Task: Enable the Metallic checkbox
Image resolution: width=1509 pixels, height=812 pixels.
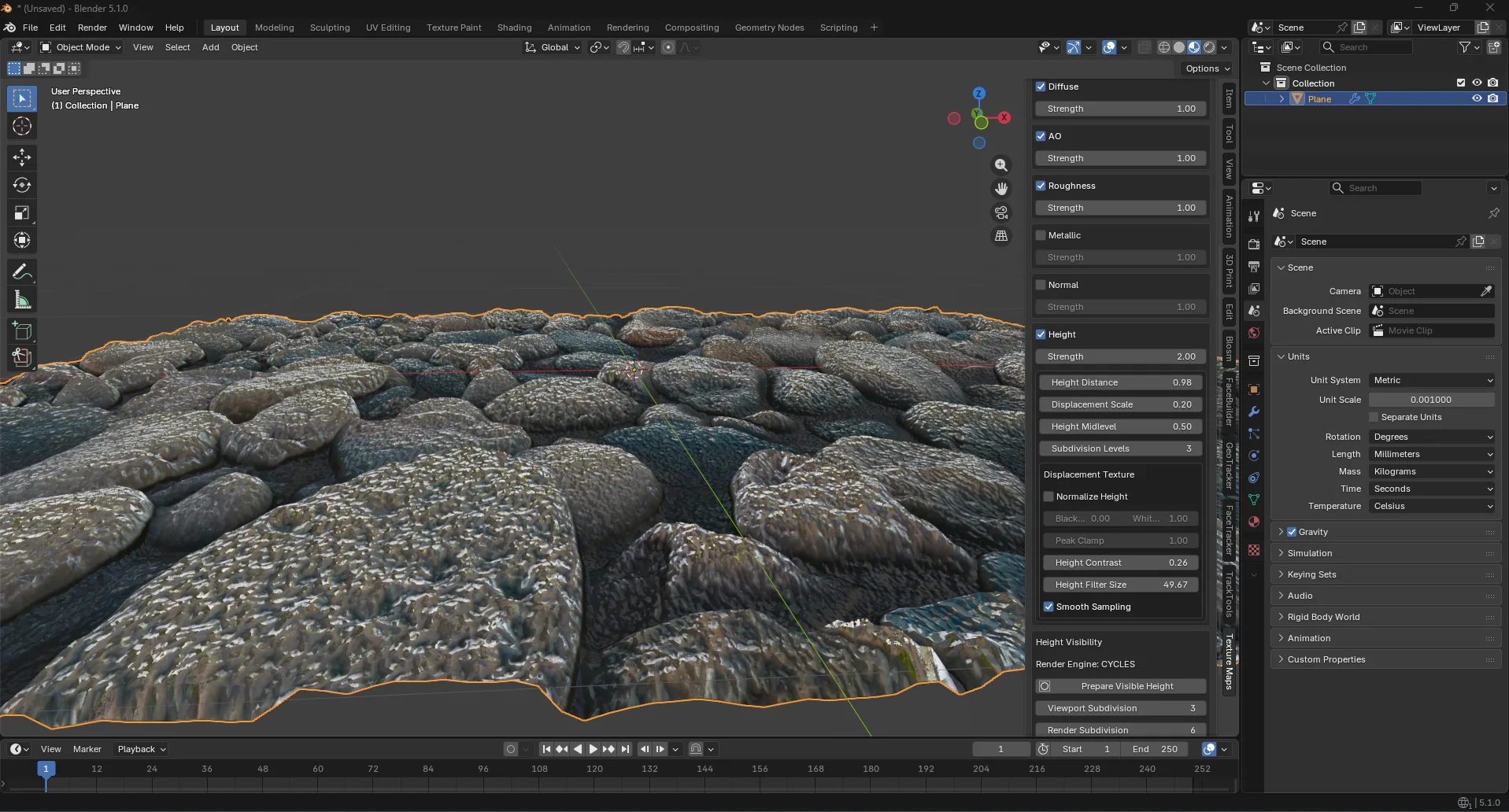Action: (x=1041, y=235)
